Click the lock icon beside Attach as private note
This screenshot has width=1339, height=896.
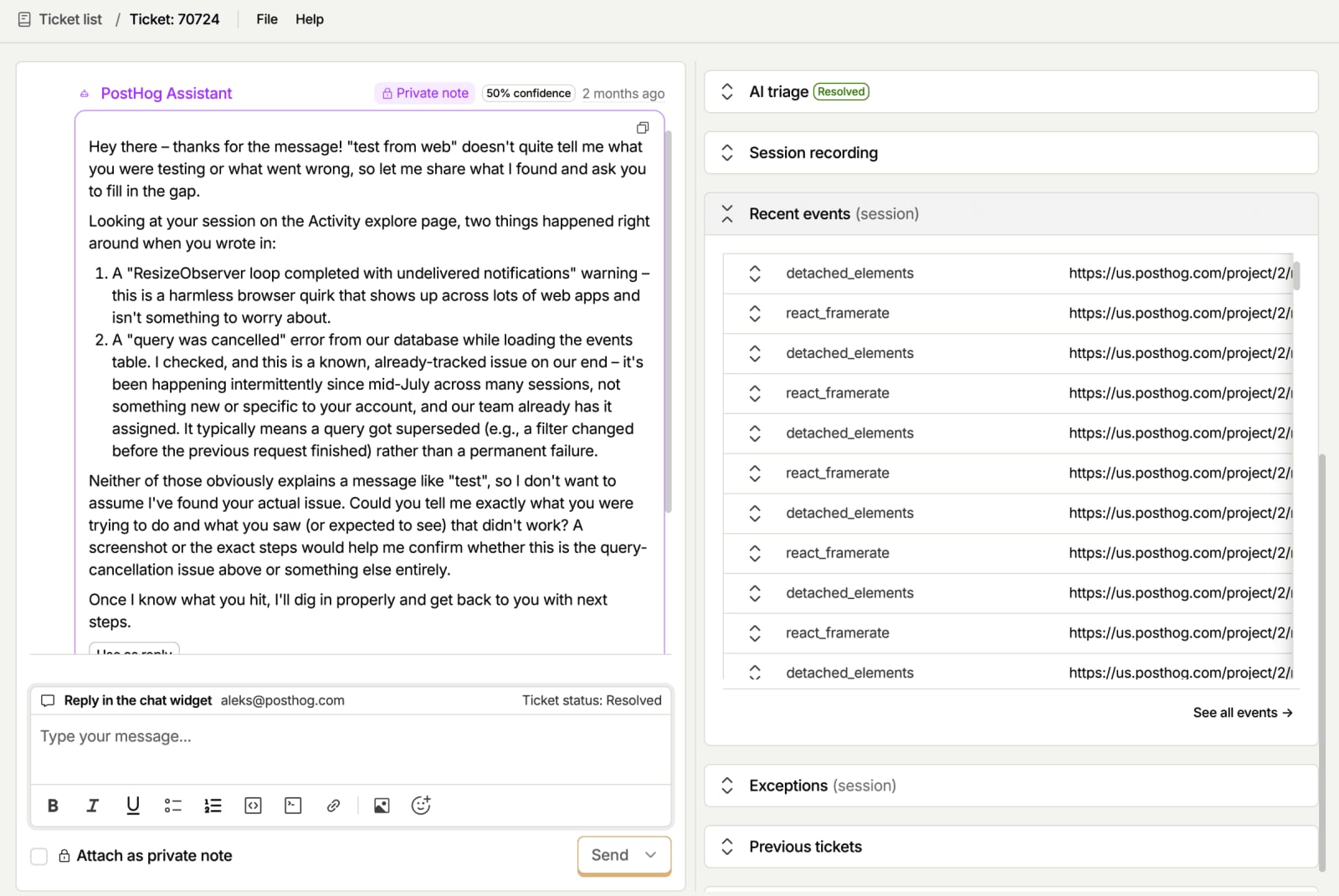point(64,856)
